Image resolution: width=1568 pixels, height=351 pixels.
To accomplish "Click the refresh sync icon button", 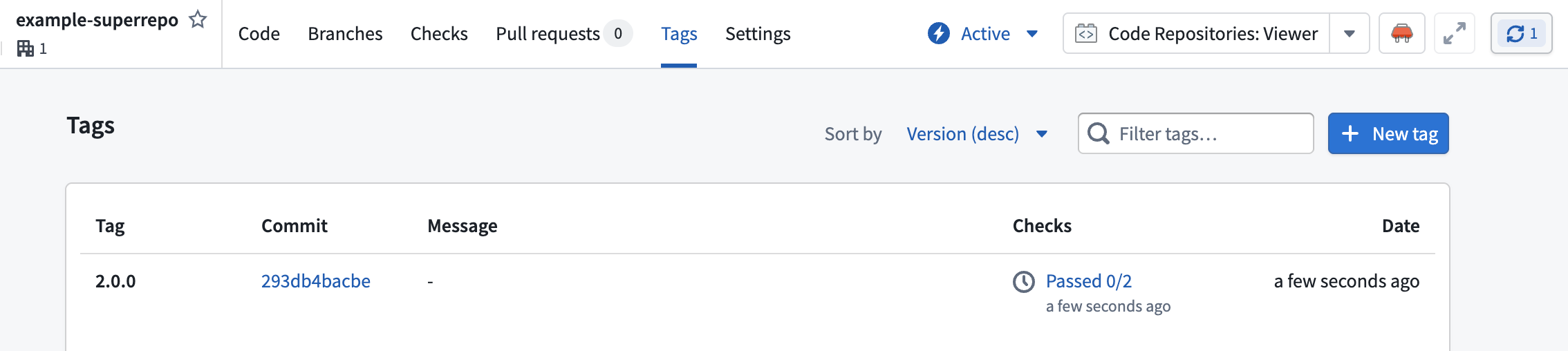I will [x=1521, y=33].
